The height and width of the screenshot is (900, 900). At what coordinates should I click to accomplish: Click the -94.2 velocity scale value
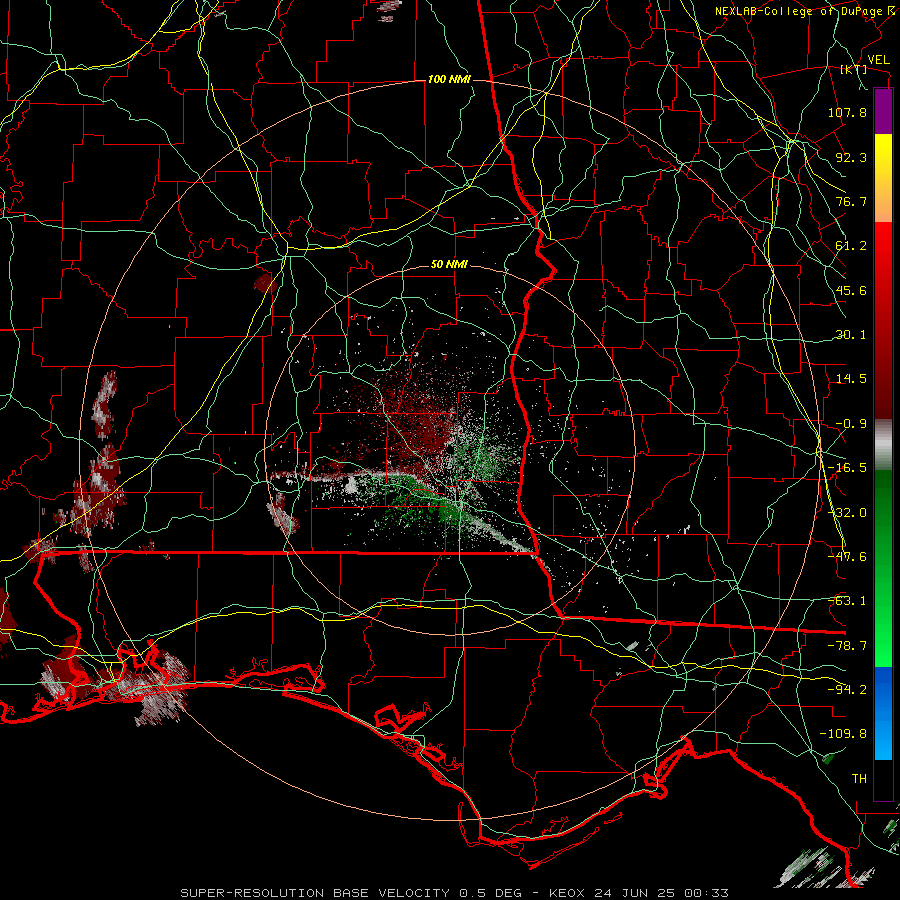click(x=847, y=690)
